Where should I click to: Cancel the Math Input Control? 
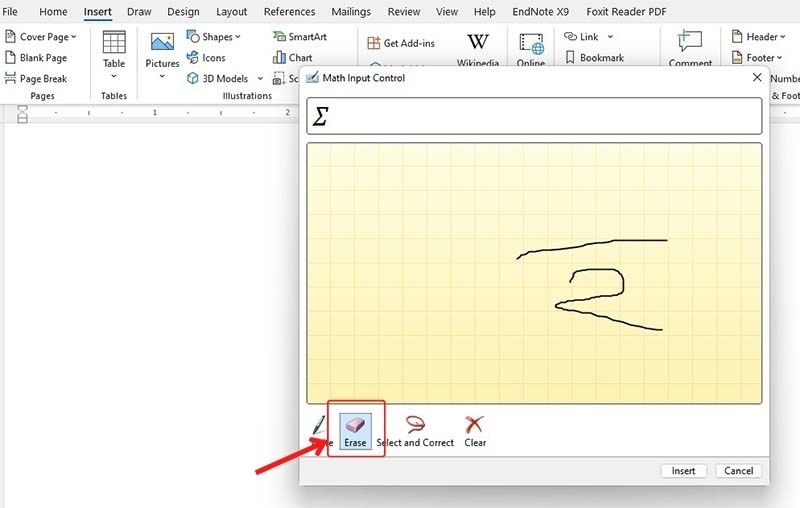point(738,471)
